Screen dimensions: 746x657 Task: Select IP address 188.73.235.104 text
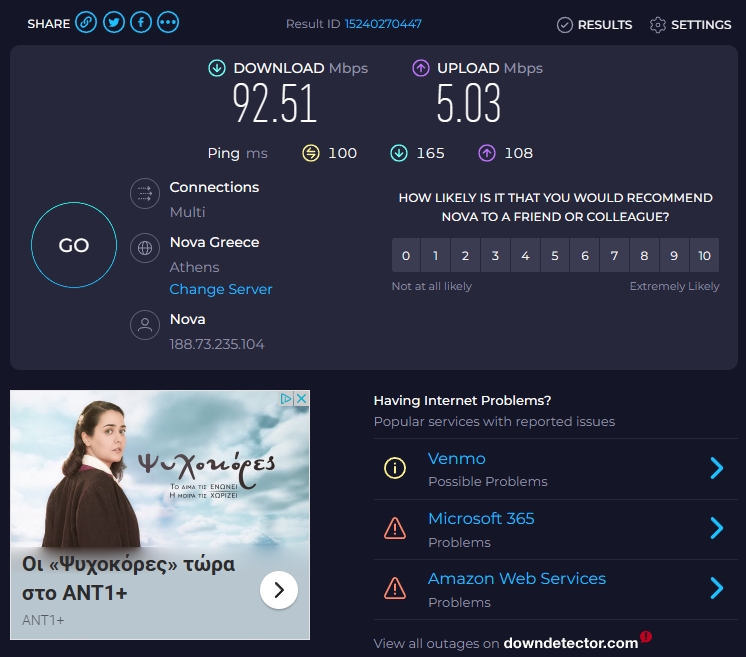coord(217,344)
